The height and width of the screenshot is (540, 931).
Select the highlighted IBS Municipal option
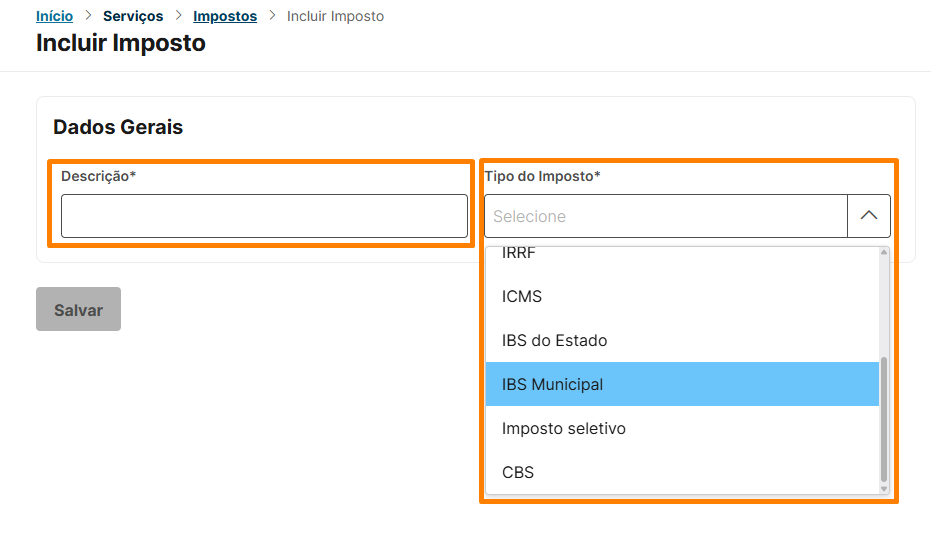point(552,384)
